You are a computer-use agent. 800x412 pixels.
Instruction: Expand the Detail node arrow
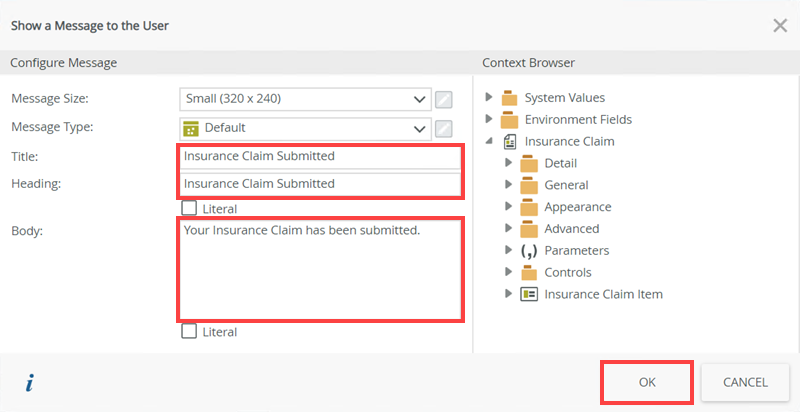(x=508, y=163)
